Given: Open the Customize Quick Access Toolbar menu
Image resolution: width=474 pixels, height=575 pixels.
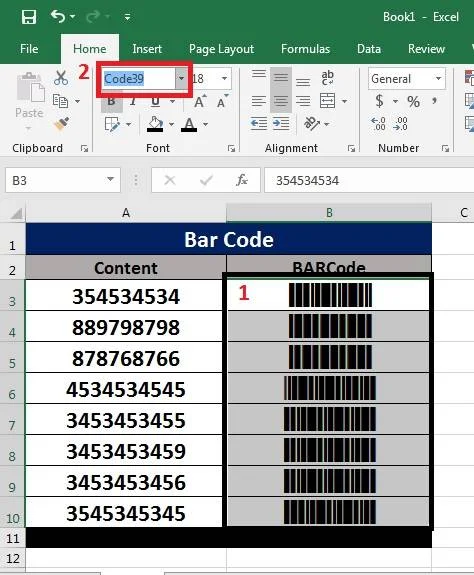Looking at the screenshot, I should (128, 17).
